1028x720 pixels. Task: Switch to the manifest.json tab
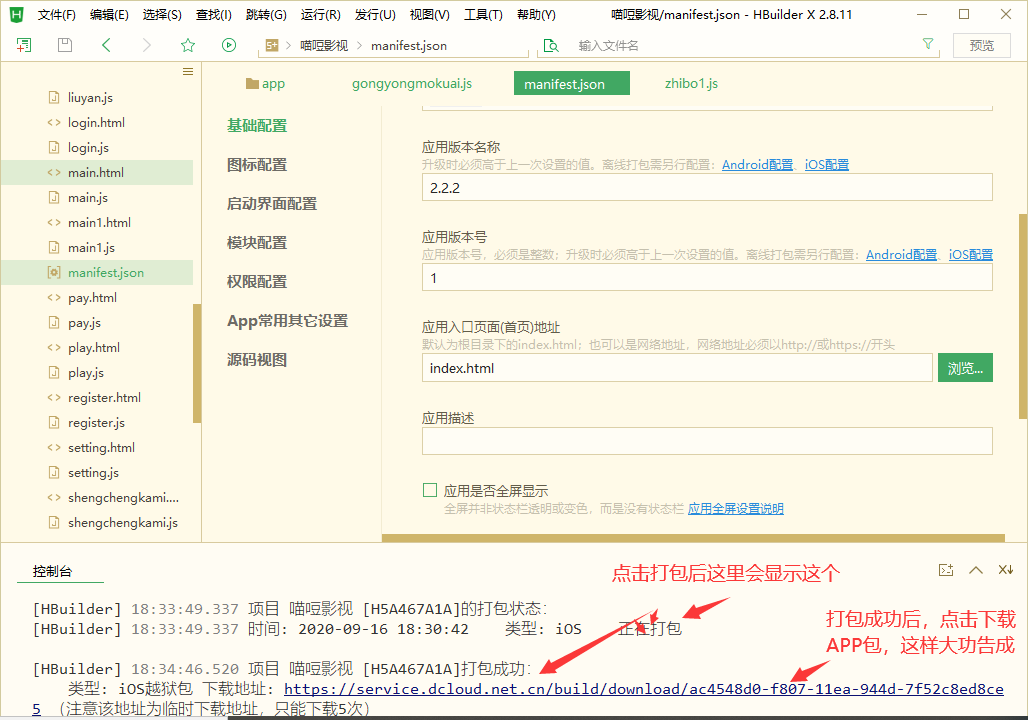coord(572,83)
